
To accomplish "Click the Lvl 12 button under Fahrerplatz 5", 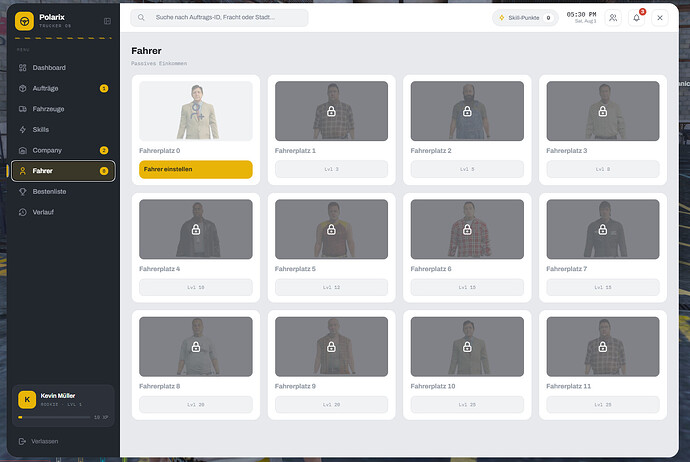I will coord(331,287).
